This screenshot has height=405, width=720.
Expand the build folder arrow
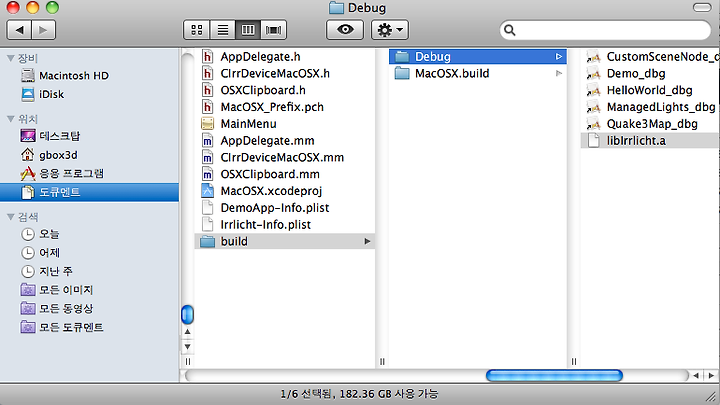click(367, 241)
